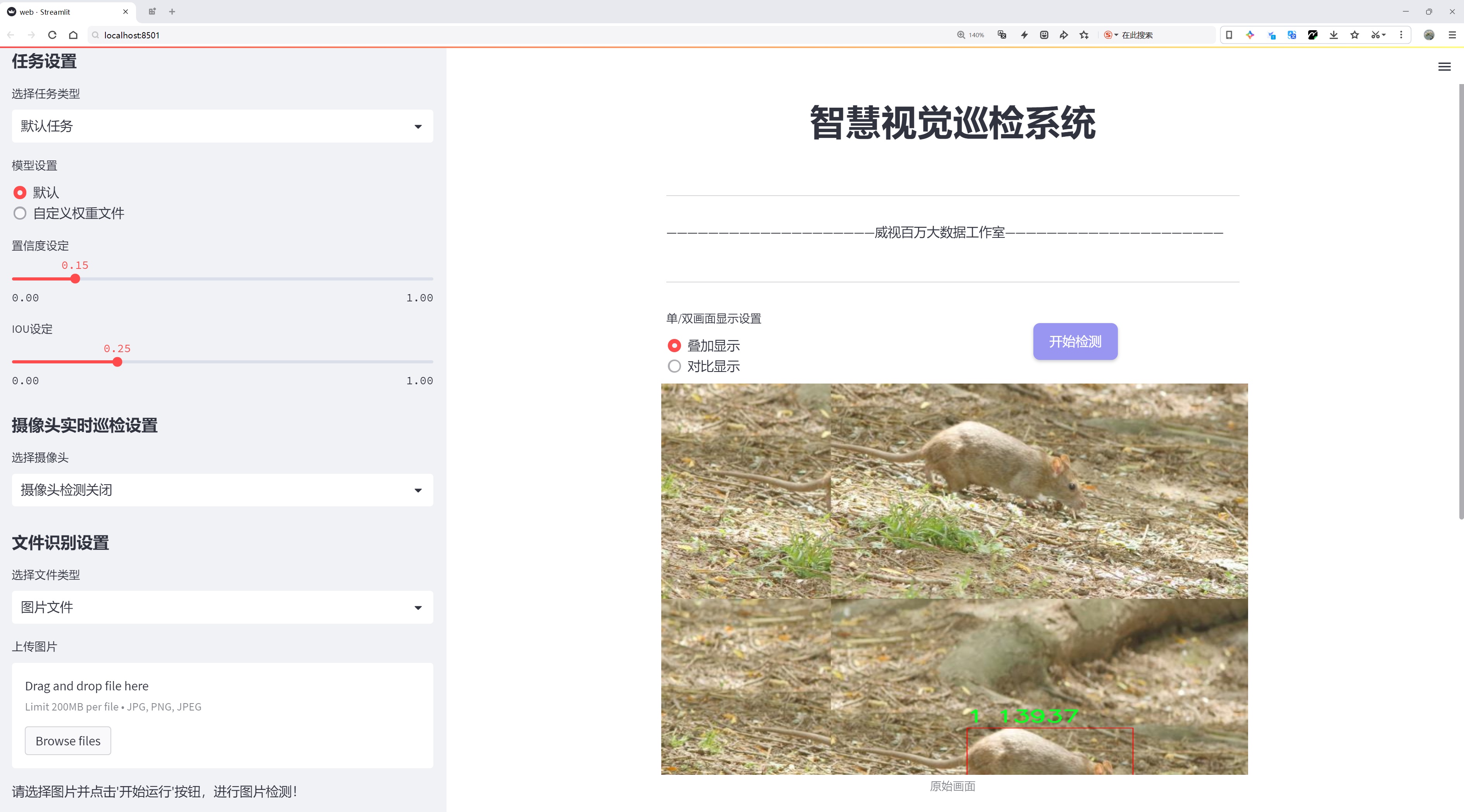Viewport: 1464px width, 812px height.
Task: Click the share arrow icon
Action: pos(1063,35)
